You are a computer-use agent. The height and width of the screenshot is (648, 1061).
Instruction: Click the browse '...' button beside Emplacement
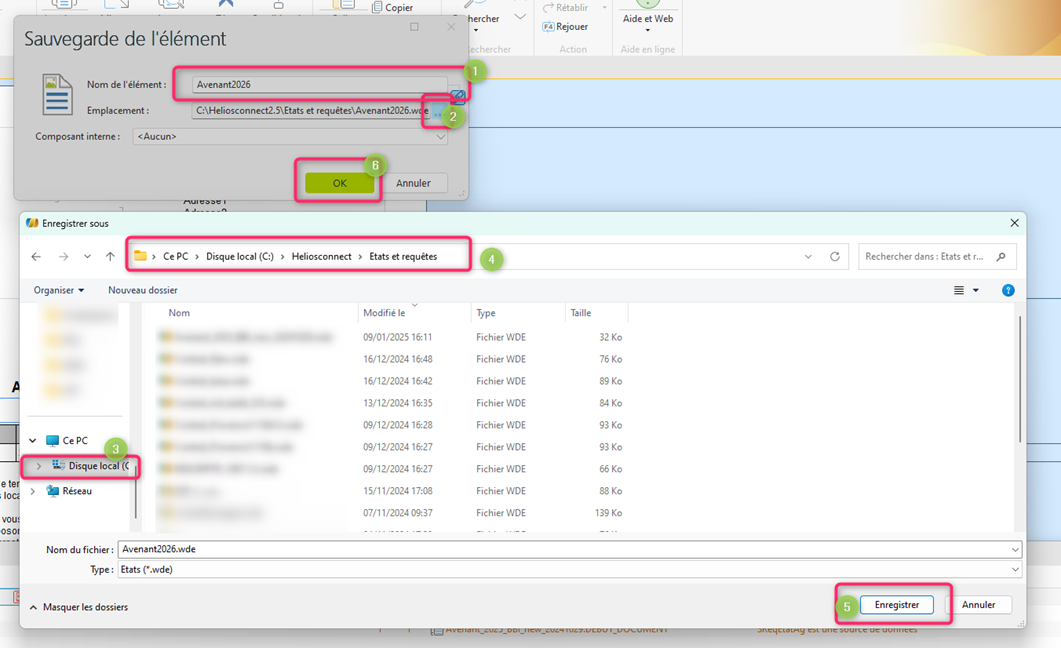437,113
